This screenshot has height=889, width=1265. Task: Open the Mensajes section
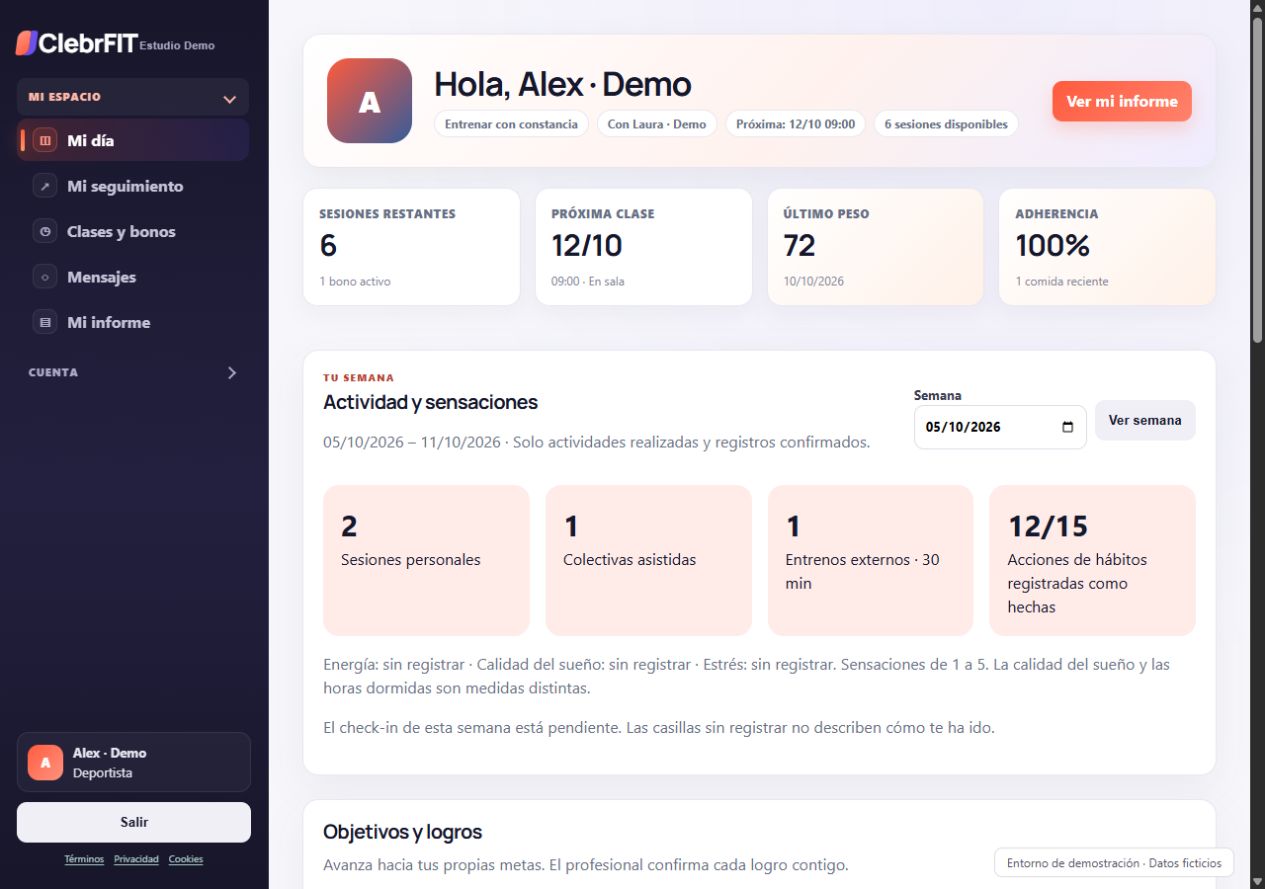[x=133, y=277]
